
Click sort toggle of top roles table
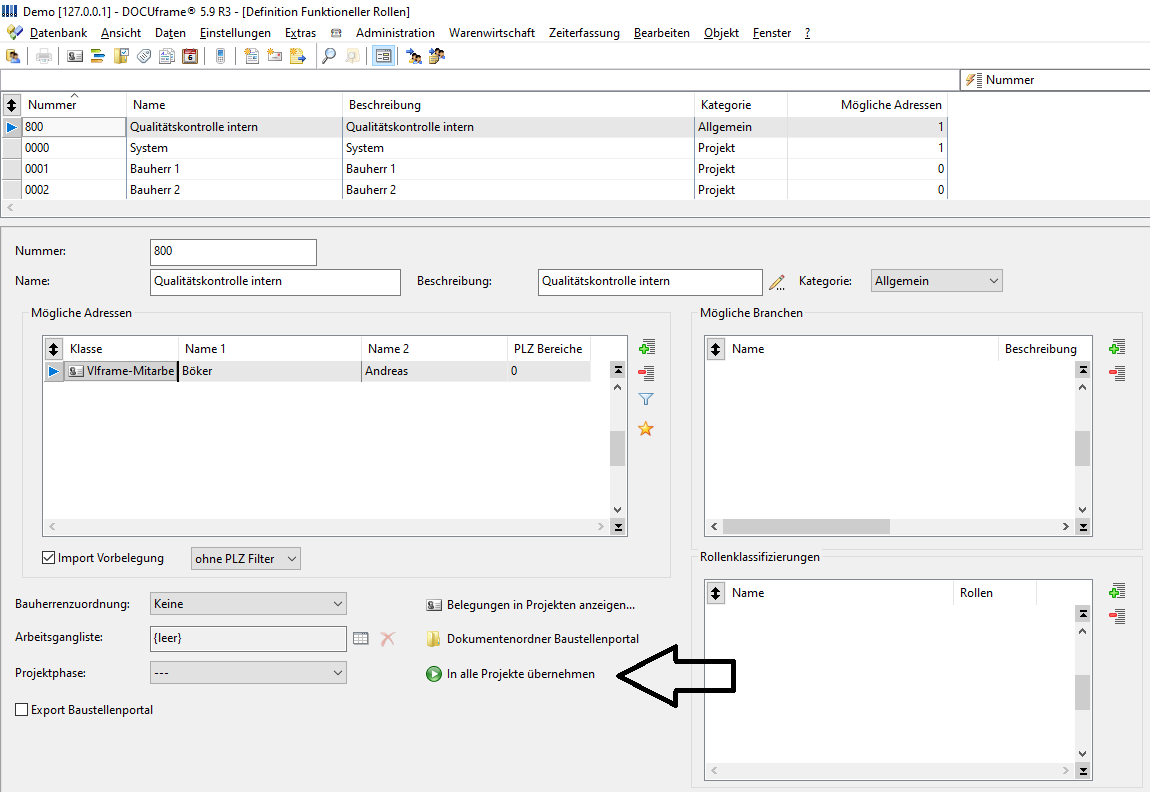[x=12, y=105]
